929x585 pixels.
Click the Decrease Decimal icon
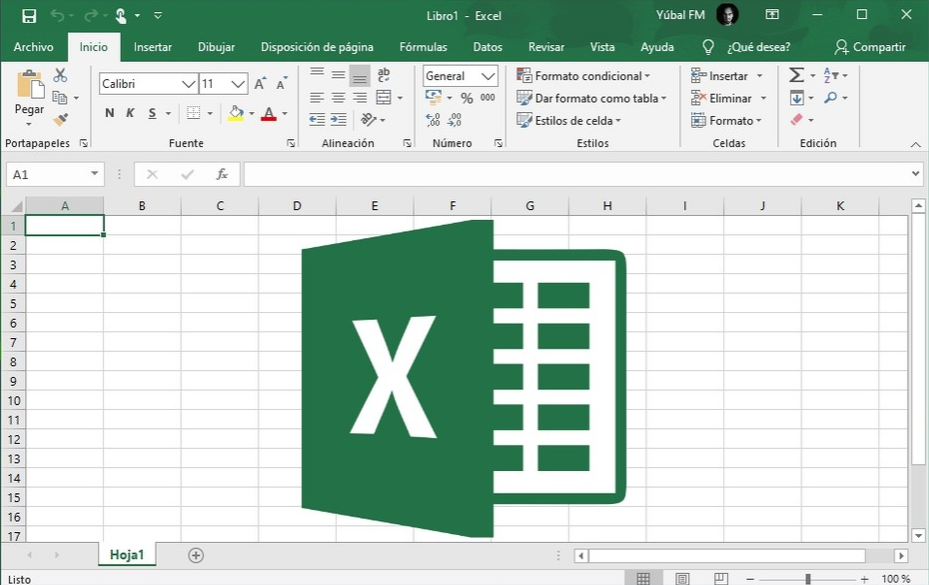[x=454, y=120]
